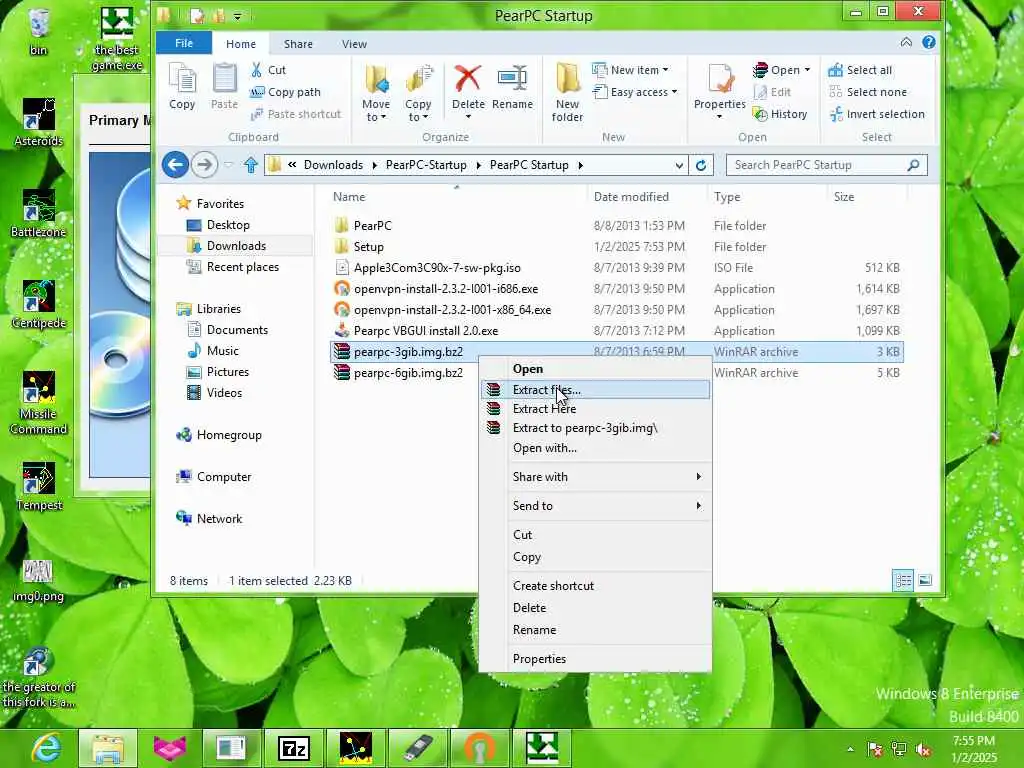Switch to Large icons view in status bar

925,580
